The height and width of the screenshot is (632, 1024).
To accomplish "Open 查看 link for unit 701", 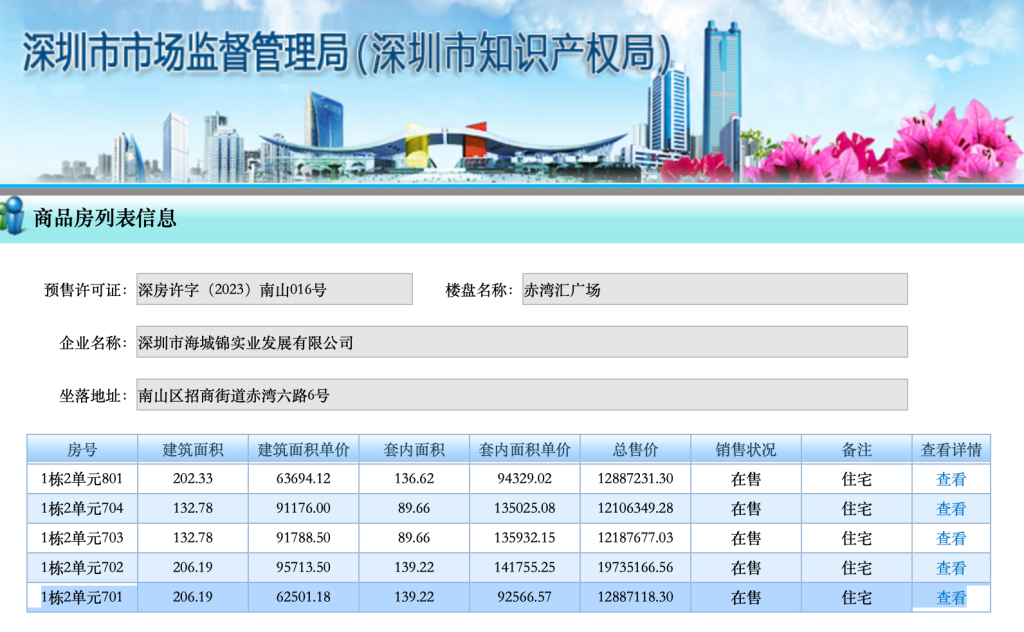I will click(x=950, y=598).
